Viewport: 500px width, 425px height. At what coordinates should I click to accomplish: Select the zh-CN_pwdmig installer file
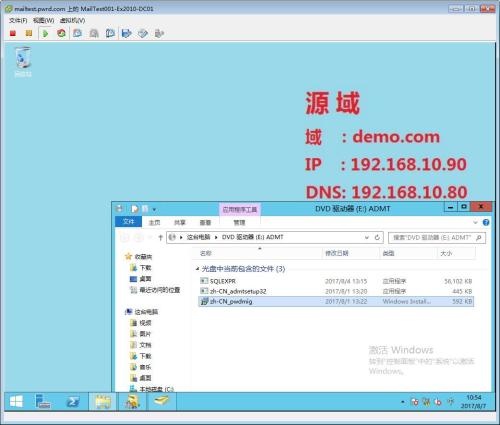tap(336, 301)
